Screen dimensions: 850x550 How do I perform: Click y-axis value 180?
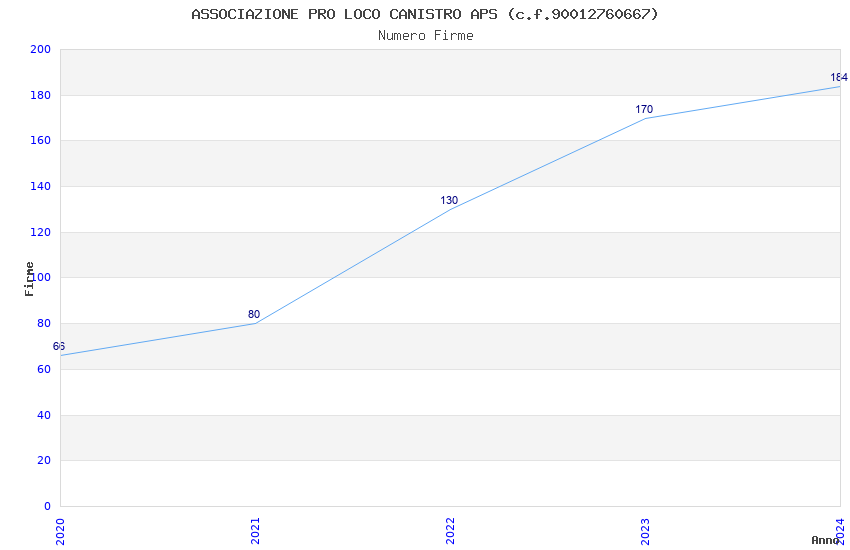tap(41, 95)
